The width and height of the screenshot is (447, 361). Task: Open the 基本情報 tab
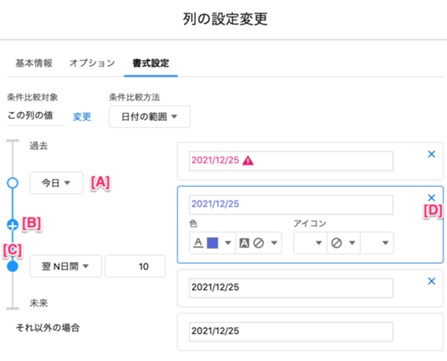[x=34, y=63]
